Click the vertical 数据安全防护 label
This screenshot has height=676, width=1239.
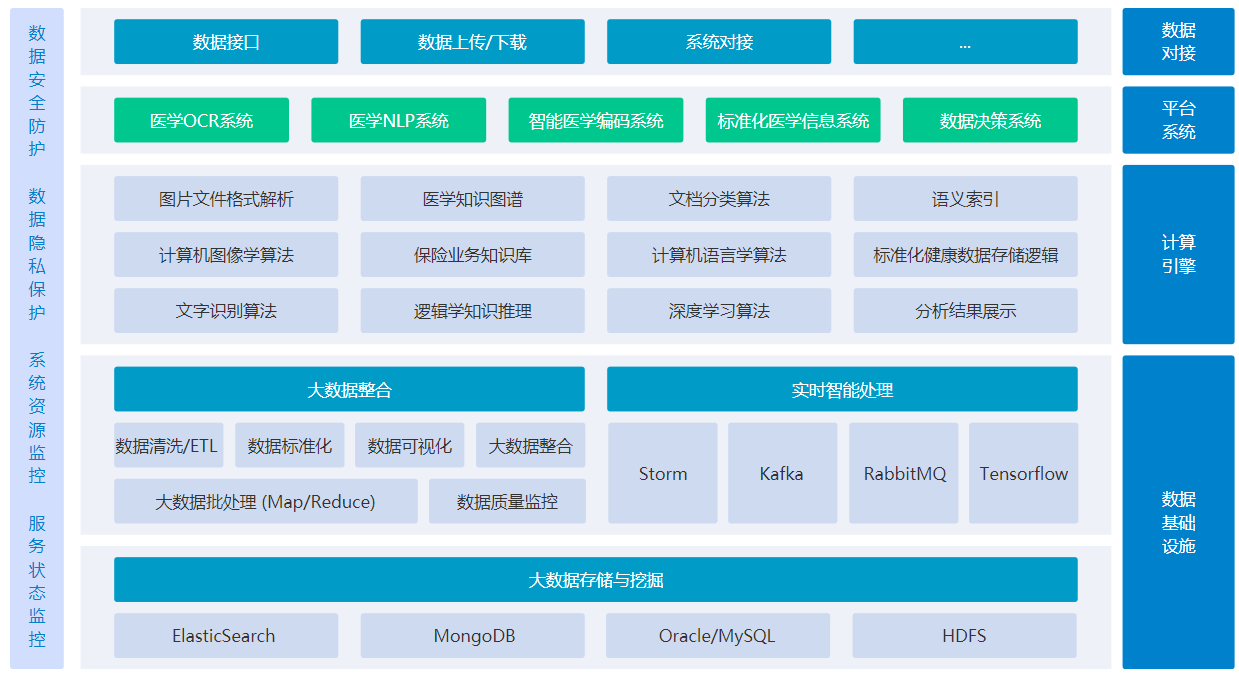click(37, 91)
